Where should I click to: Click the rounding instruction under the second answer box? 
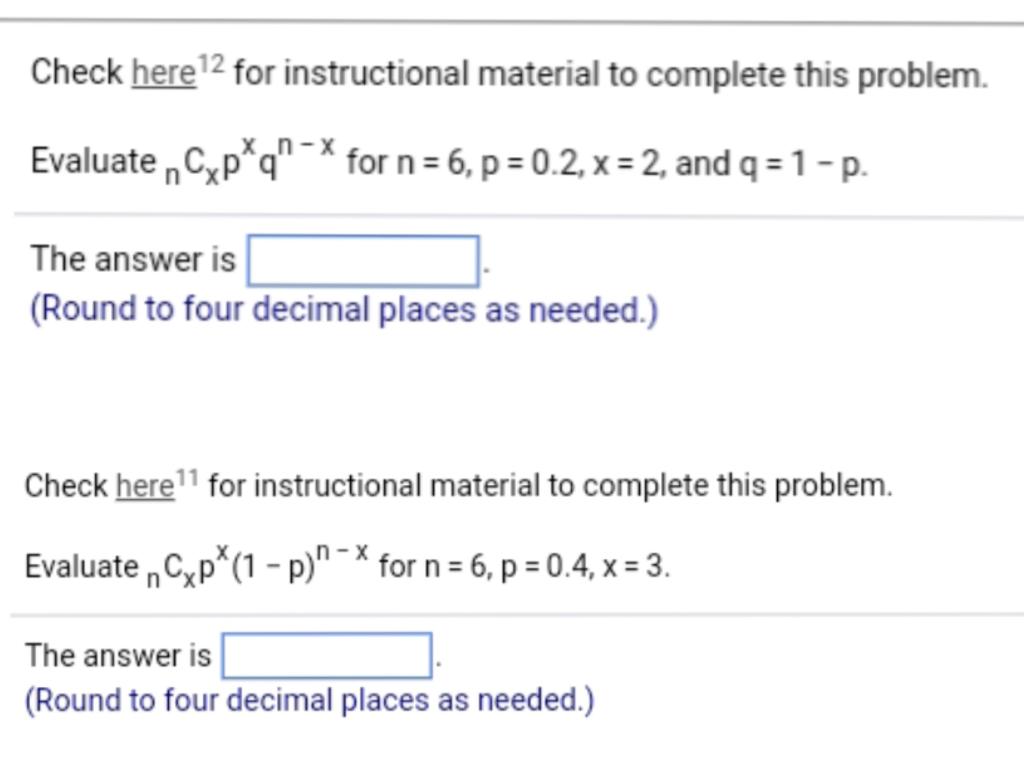pyautogui.click(x=310, y=701)
